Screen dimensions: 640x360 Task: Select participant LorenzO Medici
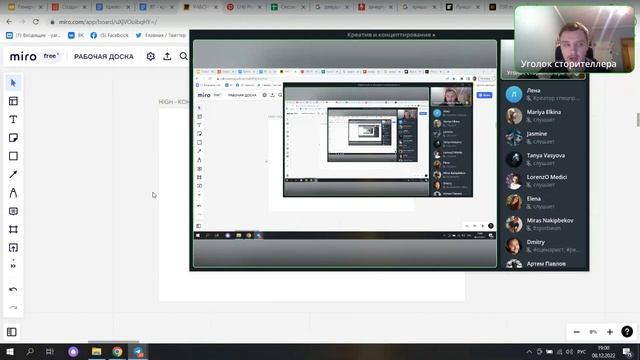click(543, 181)
